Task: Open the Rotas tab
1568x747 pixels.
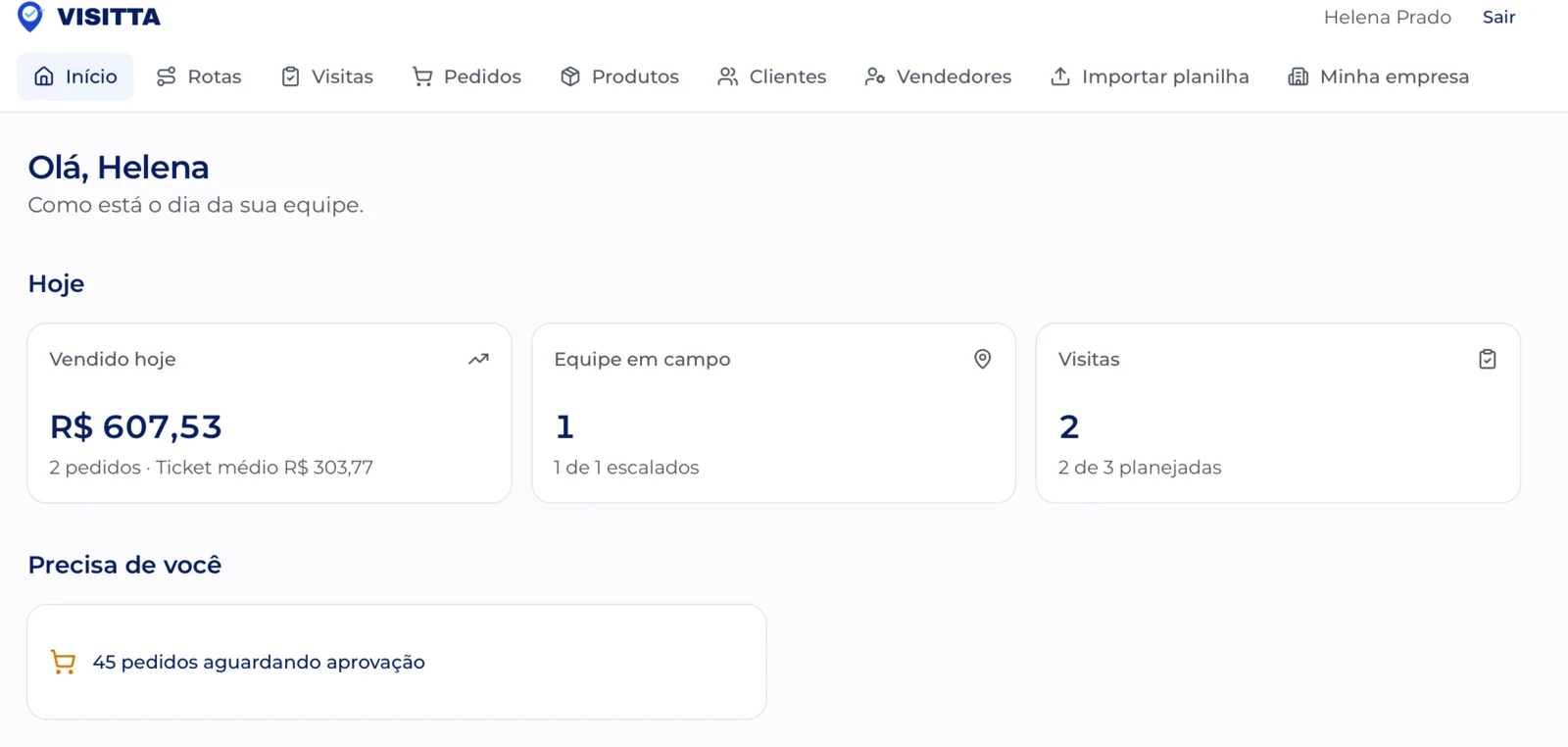Action: pos(199,76)
